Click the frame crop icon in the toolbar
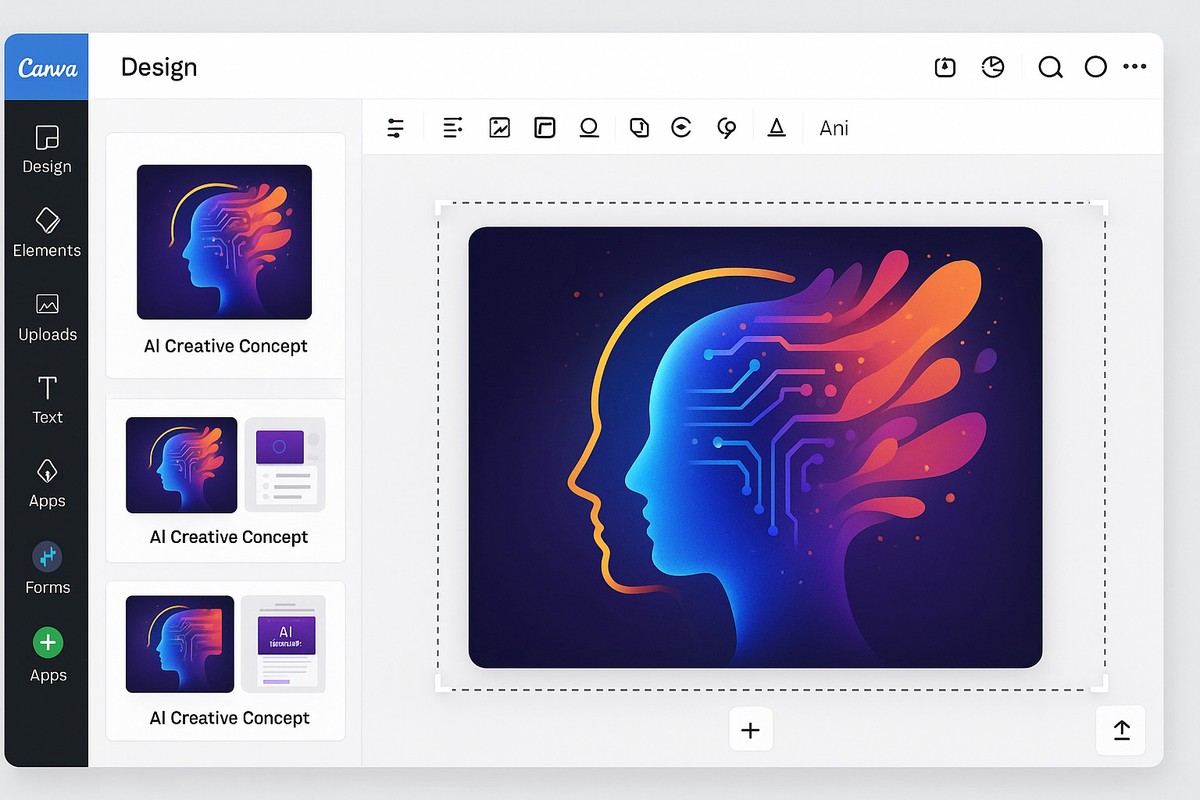1200x800 pixels. pos(544,127)
